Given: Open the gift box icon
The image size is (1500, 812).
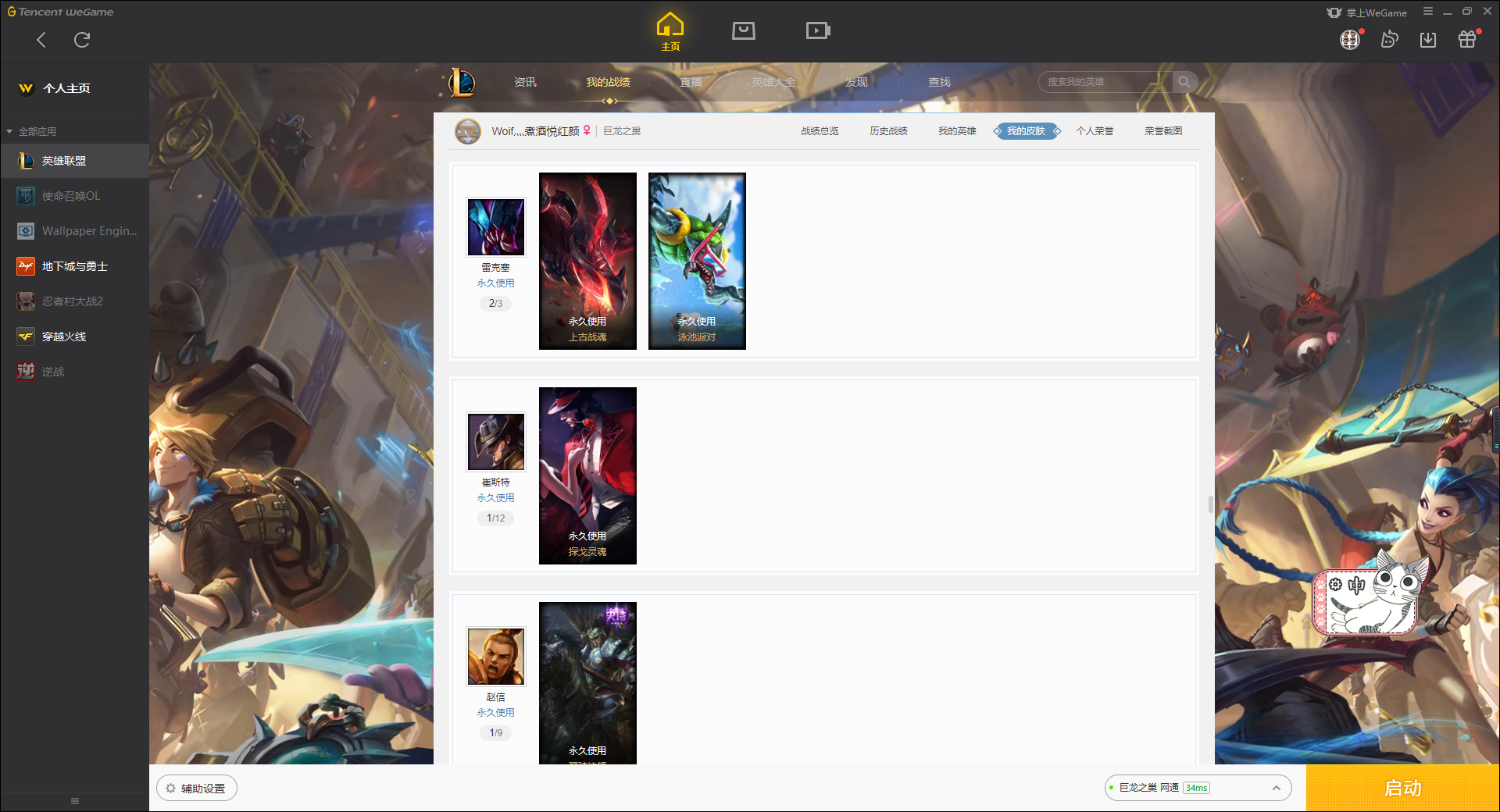Looking at the screenshot, I should pyautogui.click(x=1467, y=39).
